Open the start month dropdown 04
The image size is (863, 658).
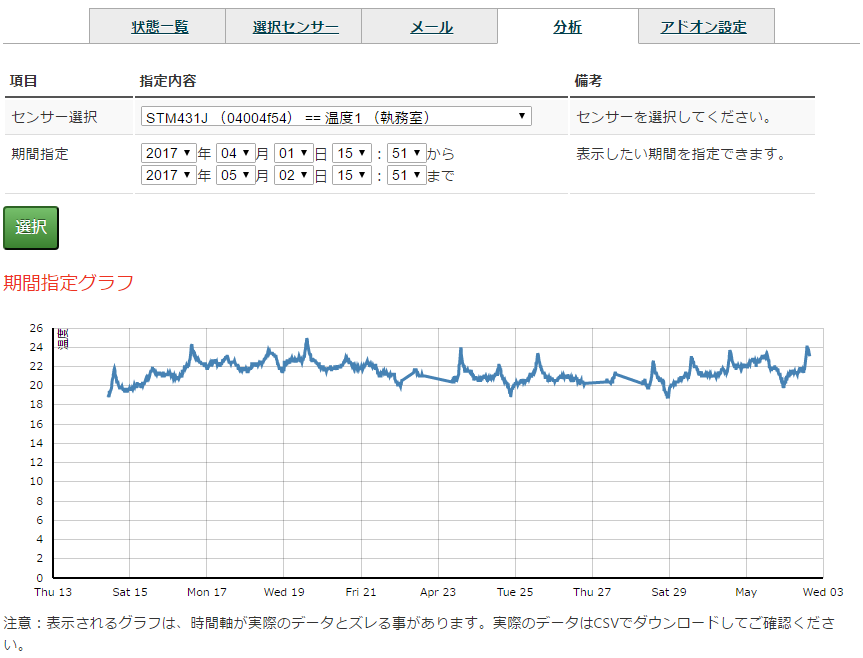tap(235, 153)
